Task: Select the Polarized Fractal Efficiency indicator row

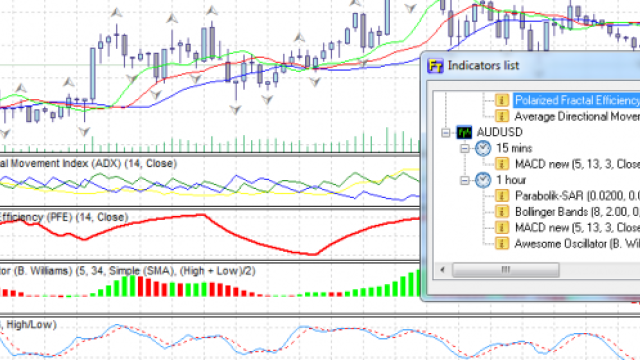Action: click(576, 100)
